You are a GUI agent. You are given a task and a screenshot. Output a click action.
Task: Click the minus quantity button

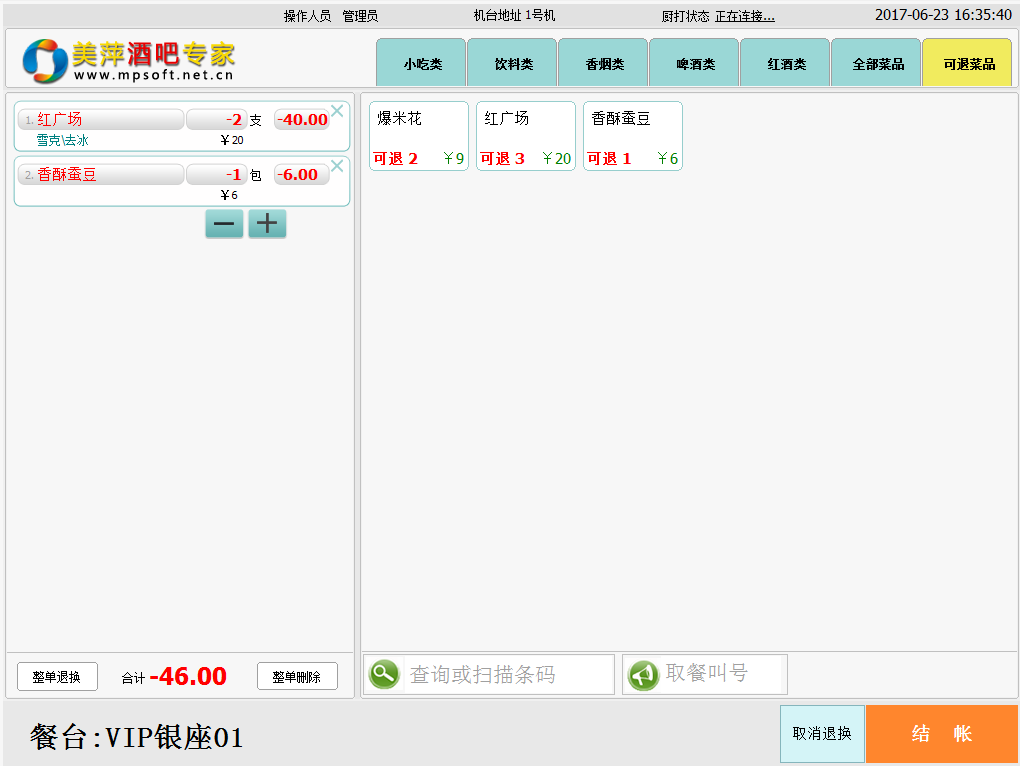point(224,224)
